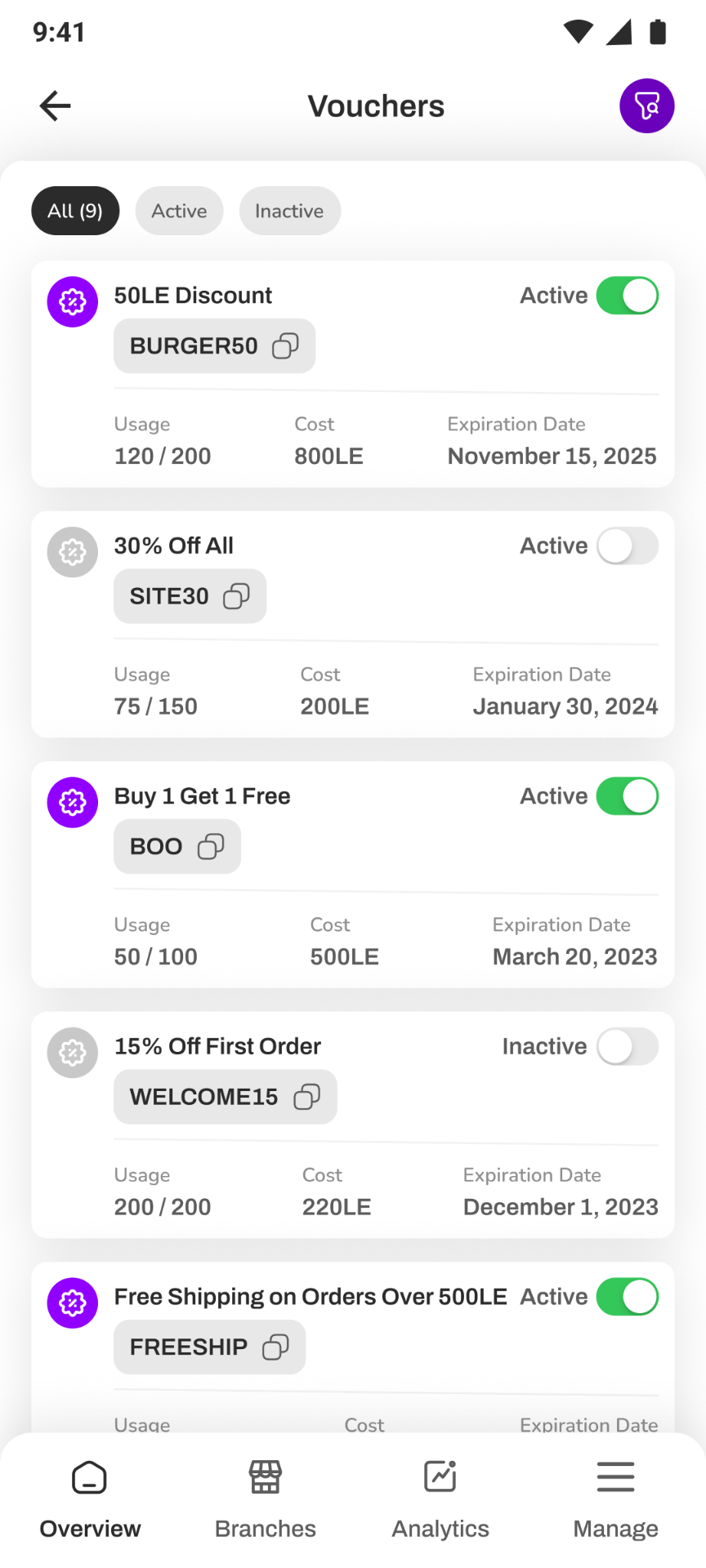Select the All (9) filter chip
706x1568 pixels.
[x=75, y=211]
